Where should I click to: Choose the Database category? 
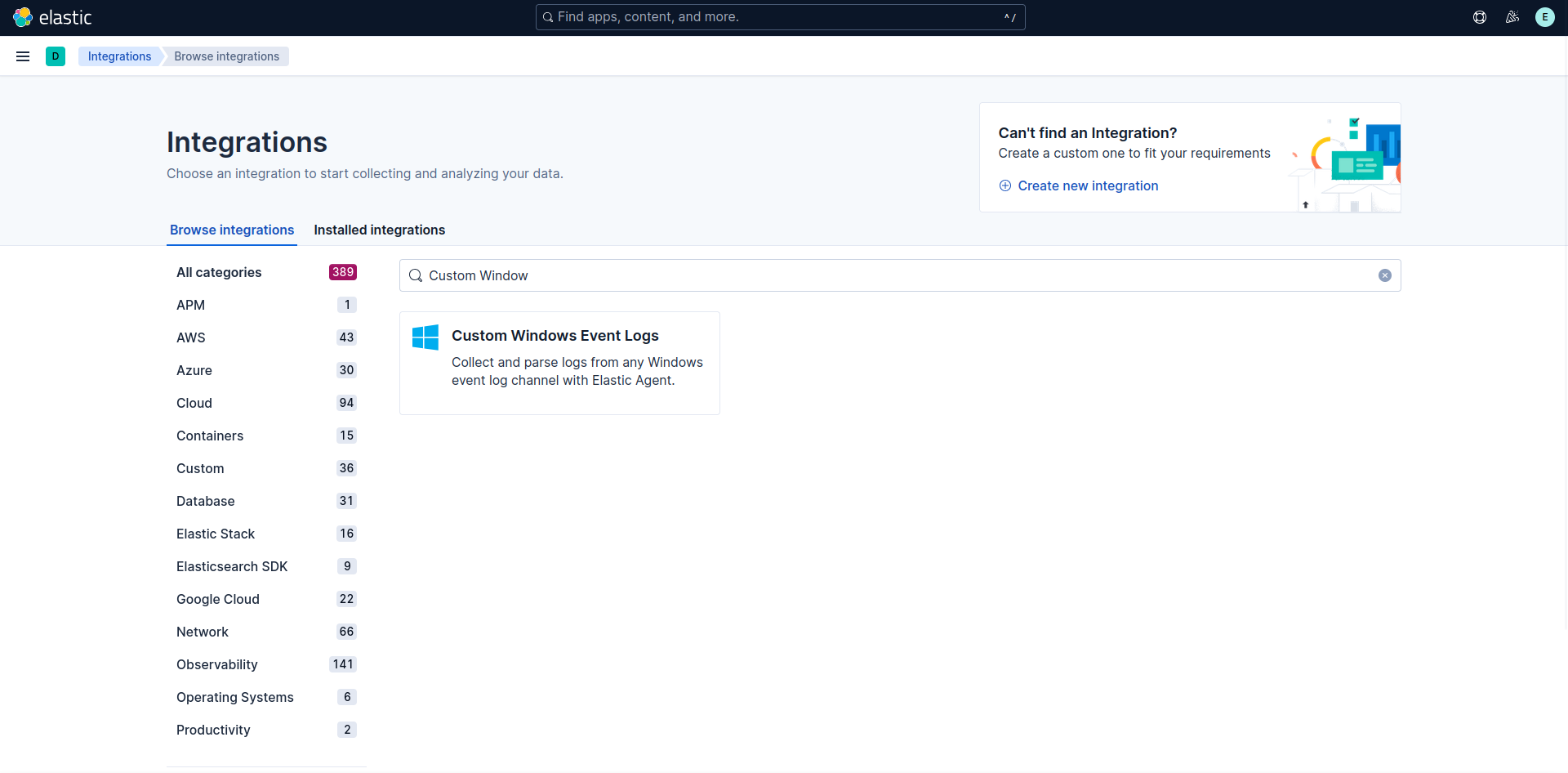click(x=266, y=501)
